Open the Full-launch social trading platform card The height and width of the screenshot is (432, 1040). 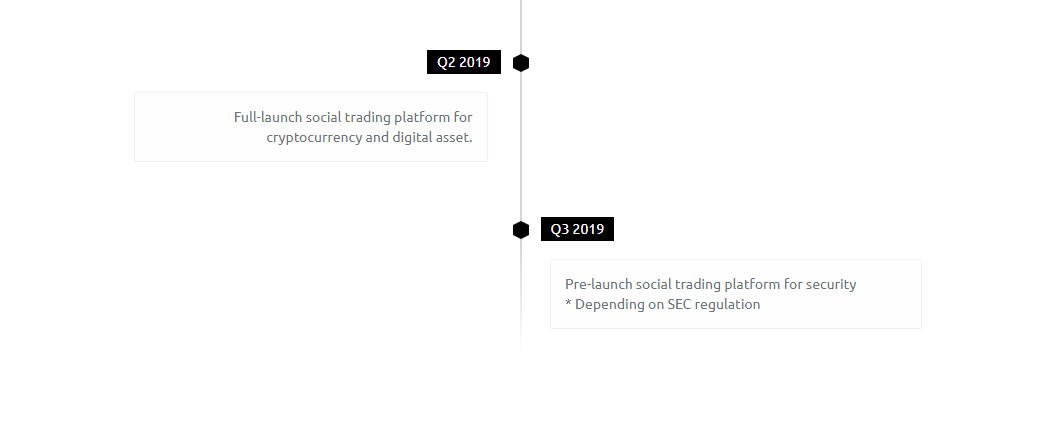(x=311, y=127)
